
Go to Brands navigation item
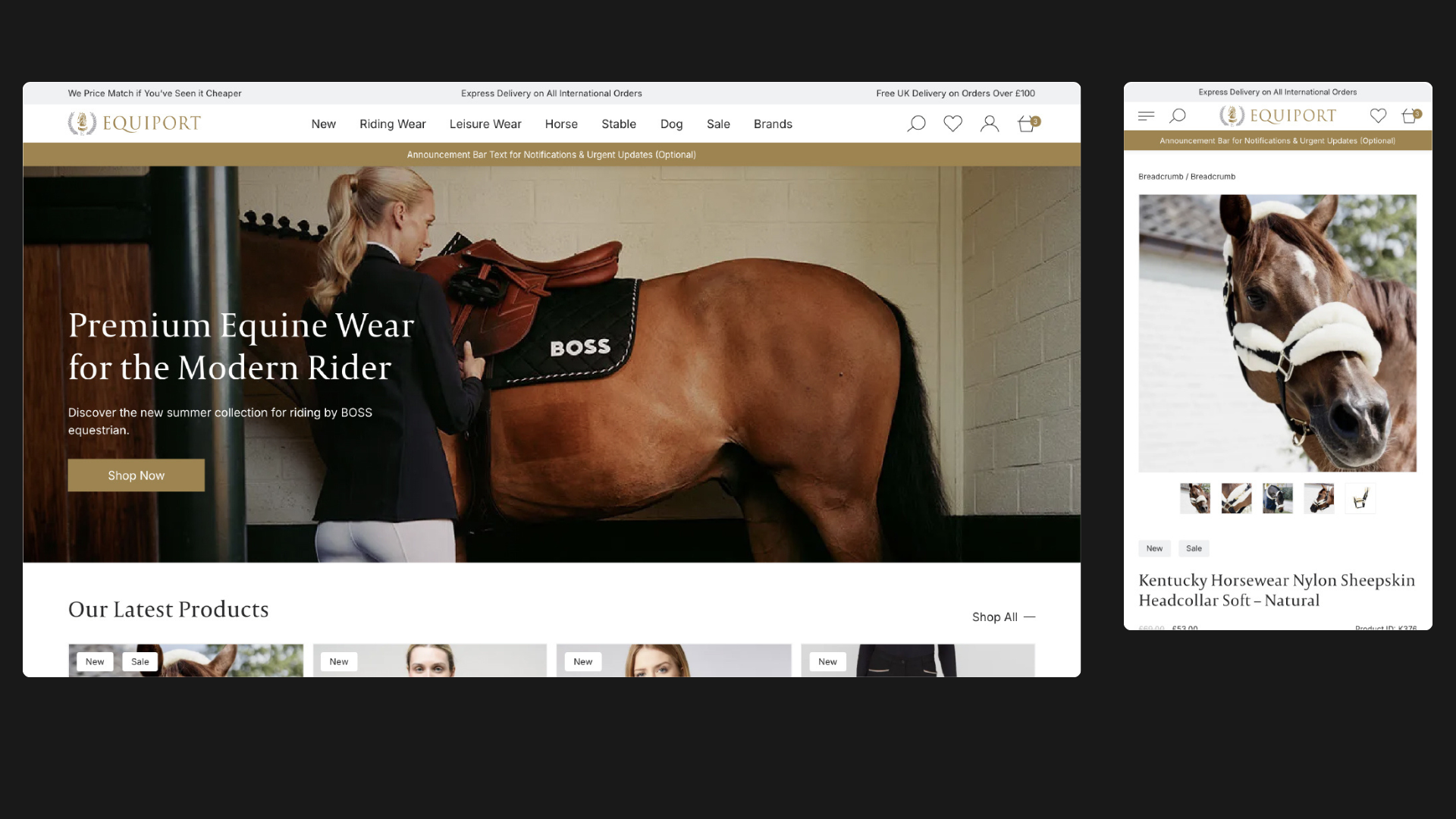(x=773, y=124)
